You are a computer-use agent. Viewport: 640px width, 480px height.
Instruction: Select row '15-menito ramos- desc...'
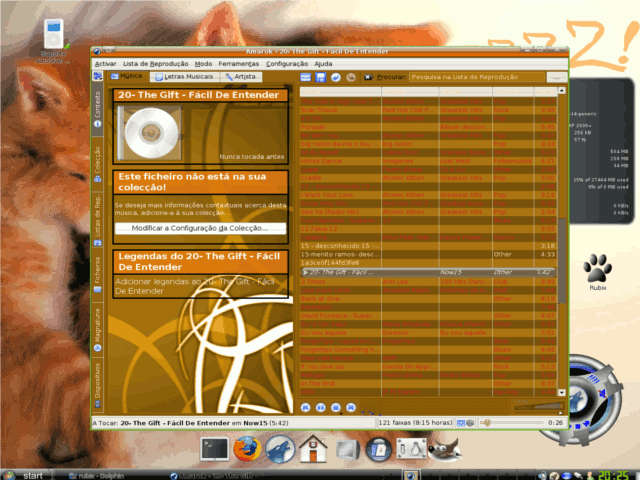428,255
